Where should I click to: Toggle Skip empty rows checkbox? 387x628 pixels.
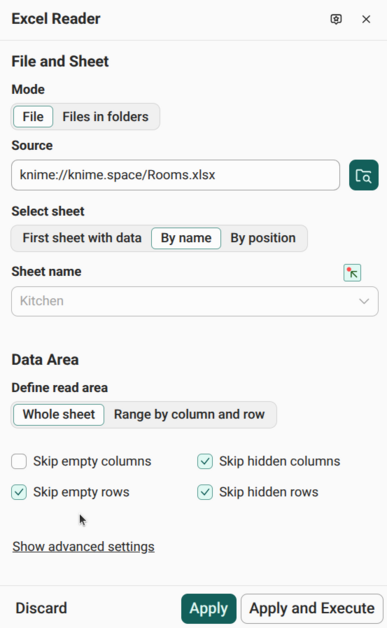coord(19,492)
